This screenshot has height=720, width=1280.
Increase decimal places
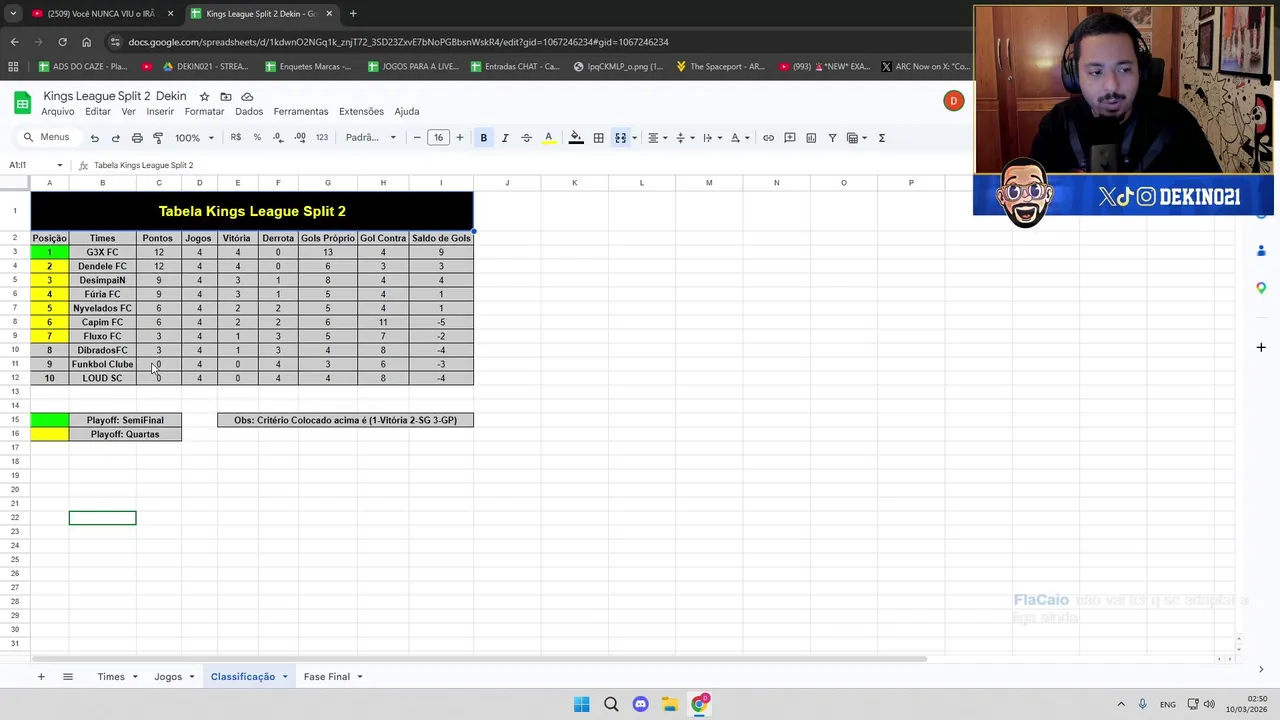click(300, 137)
